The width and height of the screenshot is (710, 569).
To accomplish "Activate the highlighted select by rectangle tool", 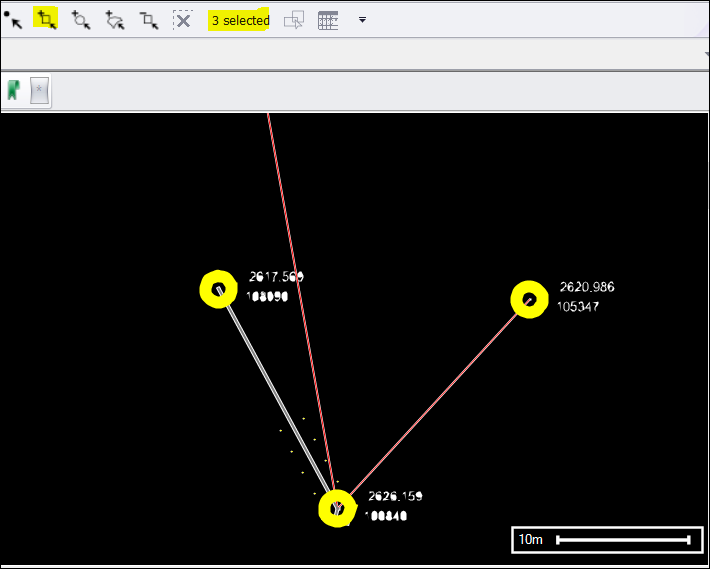I will pos(46,19).
